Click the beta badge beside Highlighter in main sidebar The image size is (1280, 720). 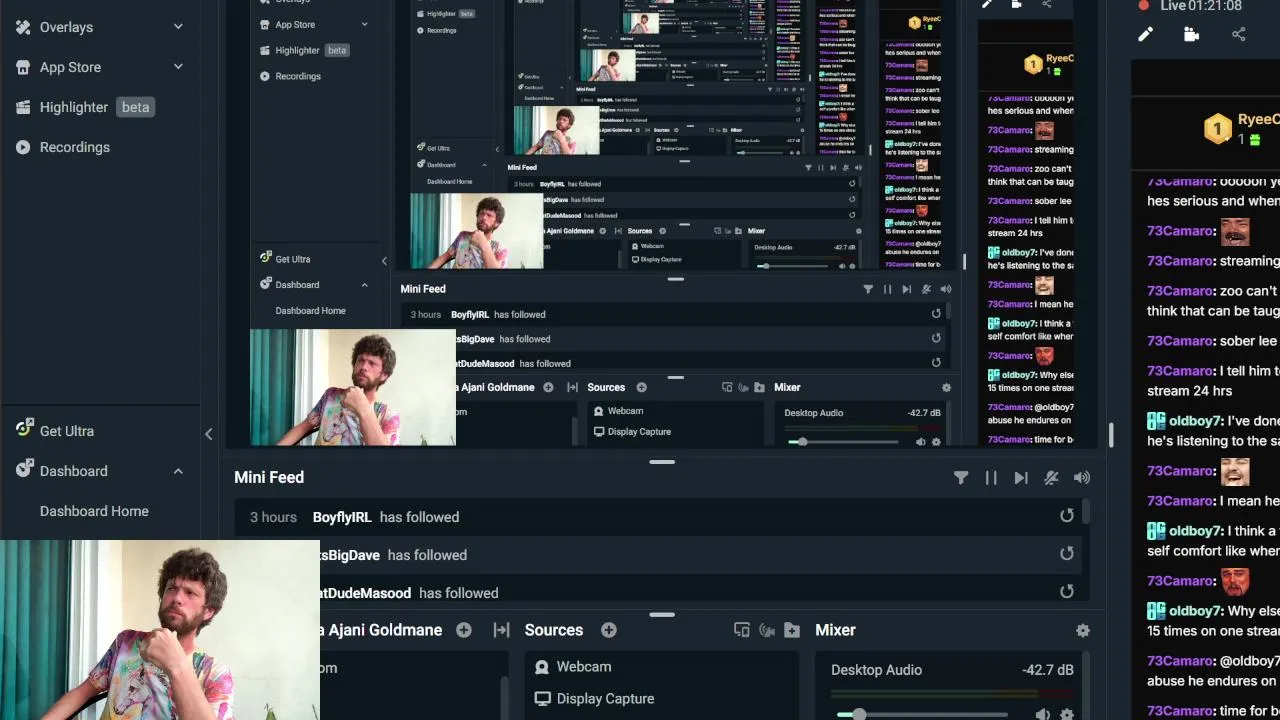point(135,107)
